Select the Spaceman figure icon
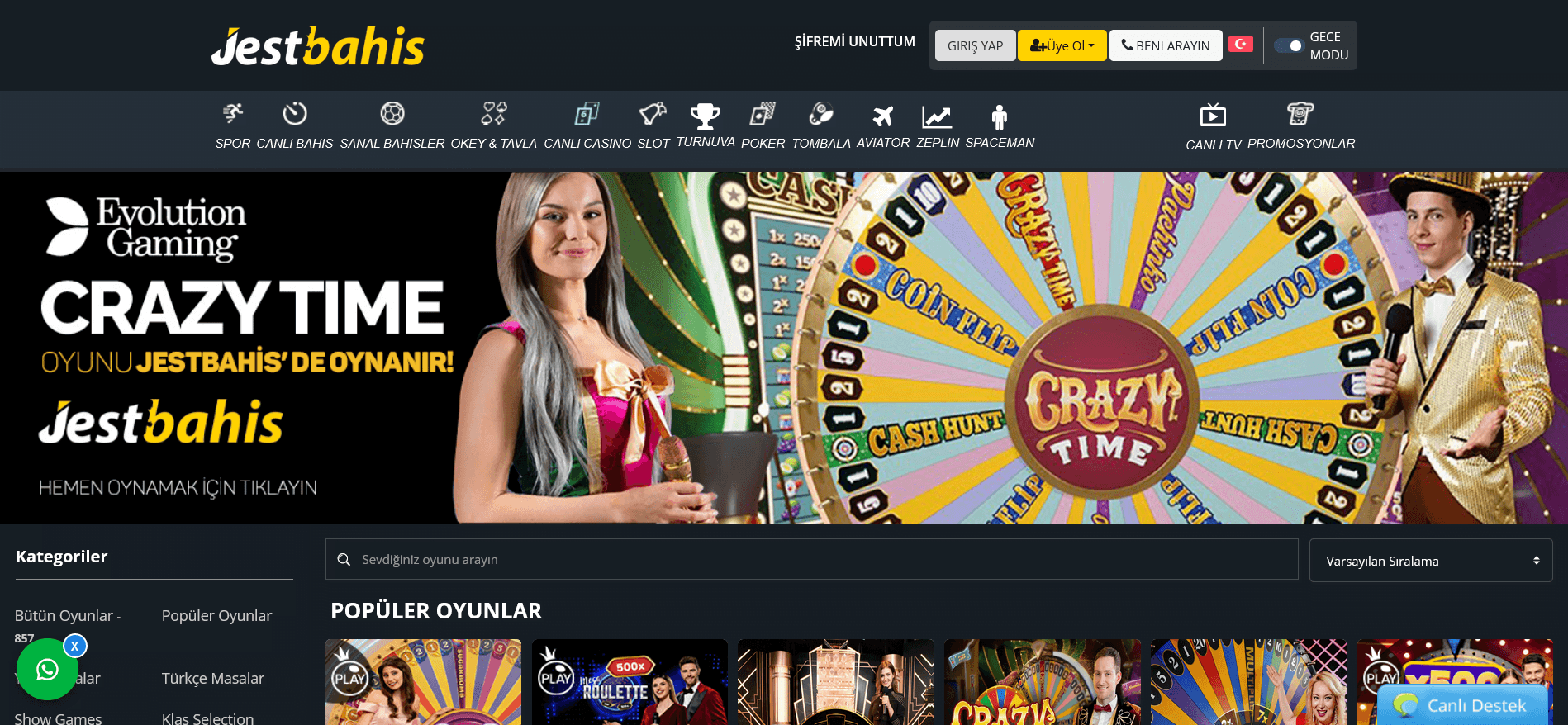 (1000, 116)
